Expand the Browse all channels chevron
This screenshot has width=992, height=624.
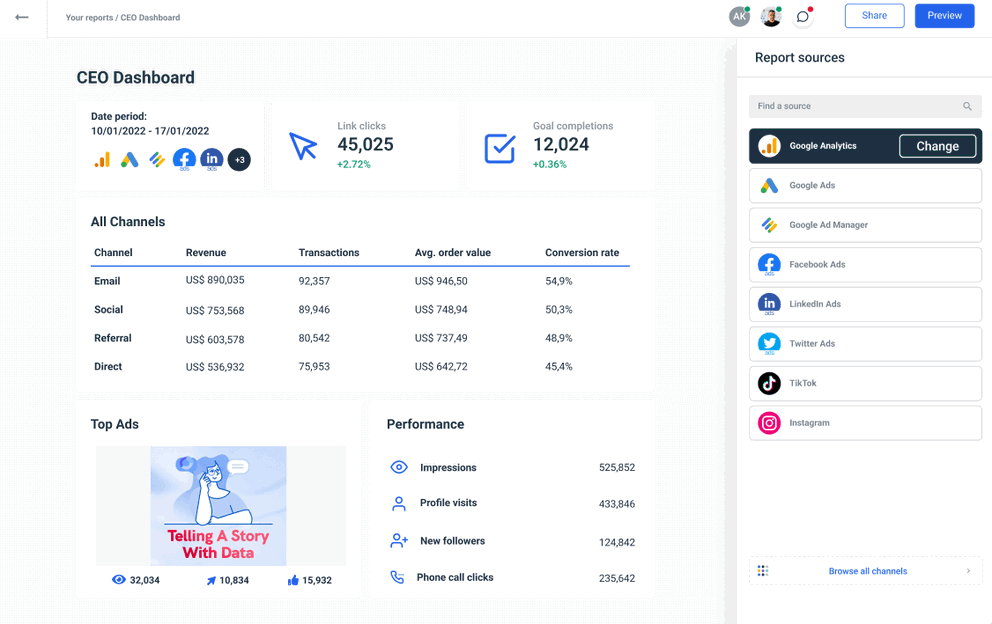[x=966, y=570]
